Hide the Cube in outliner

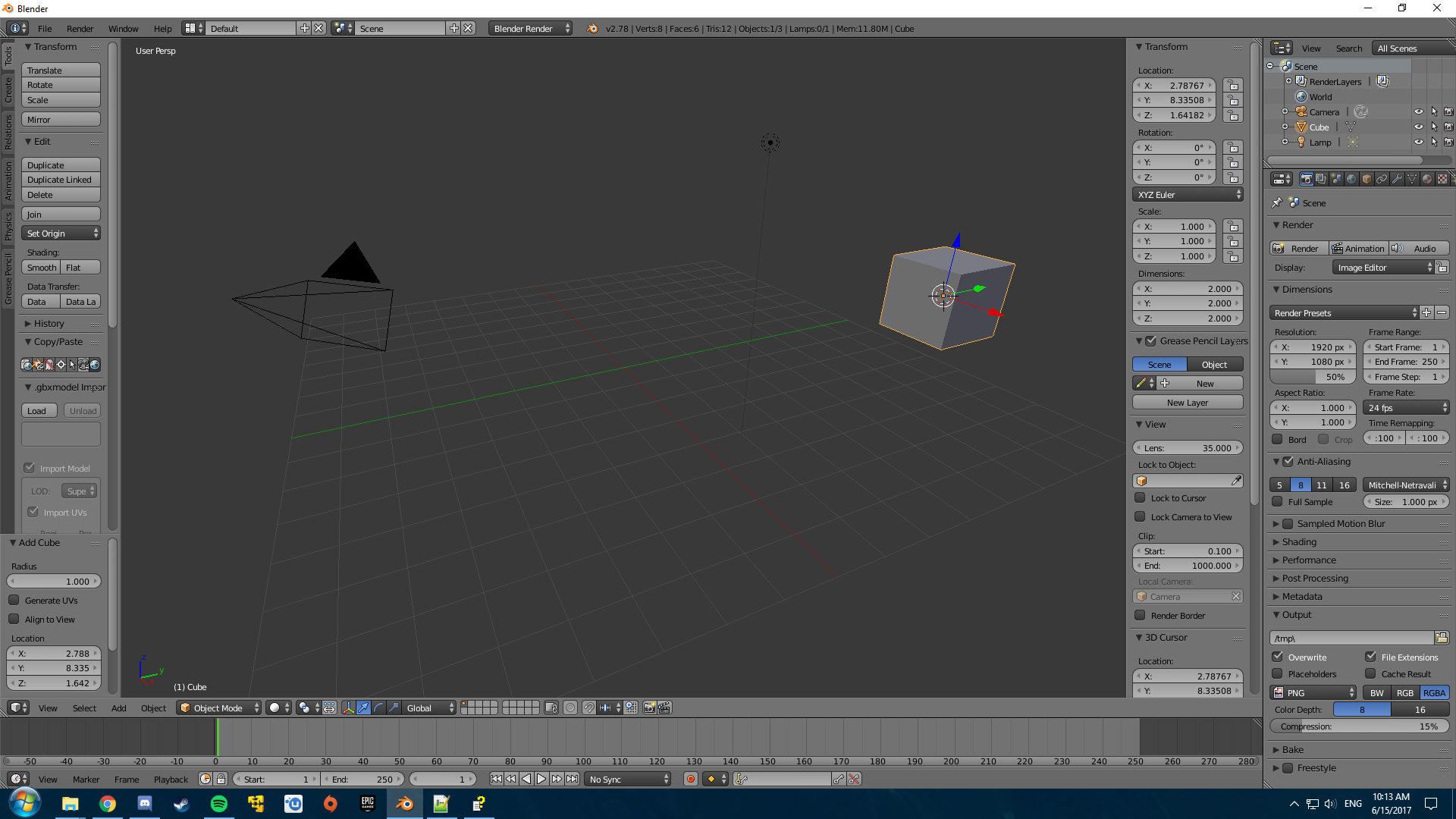point(1418,127)
